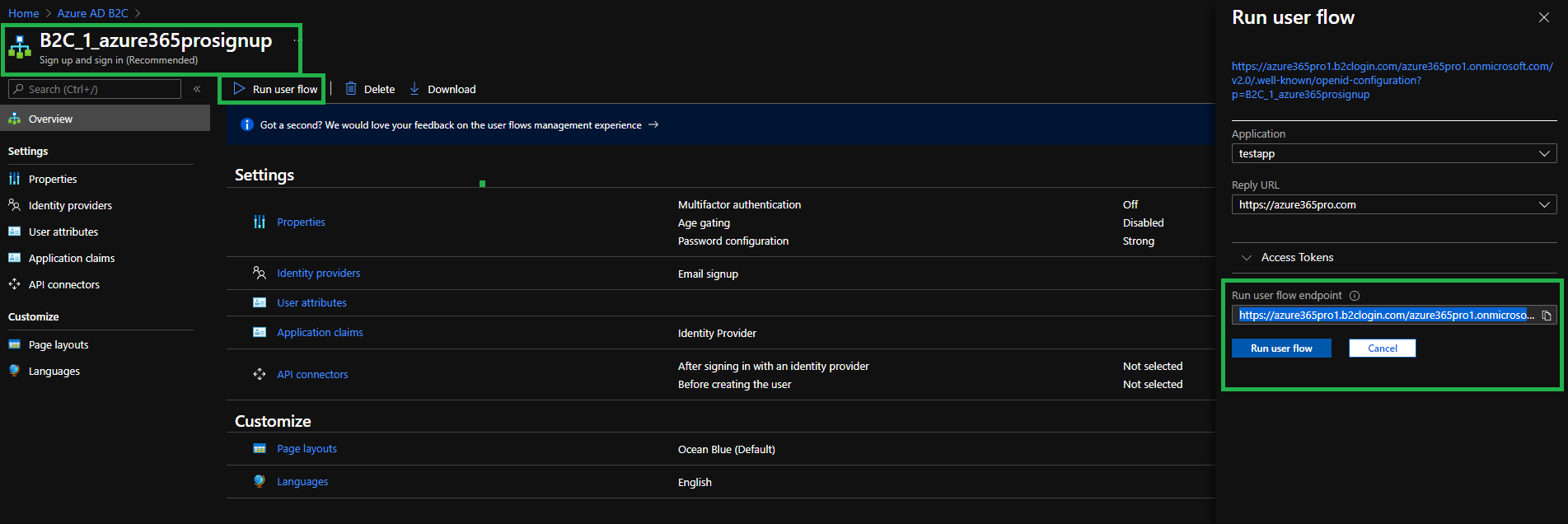Click the sidebar Identity providers icon
This screenshot has width=1568, height=524.
point(15,205)
